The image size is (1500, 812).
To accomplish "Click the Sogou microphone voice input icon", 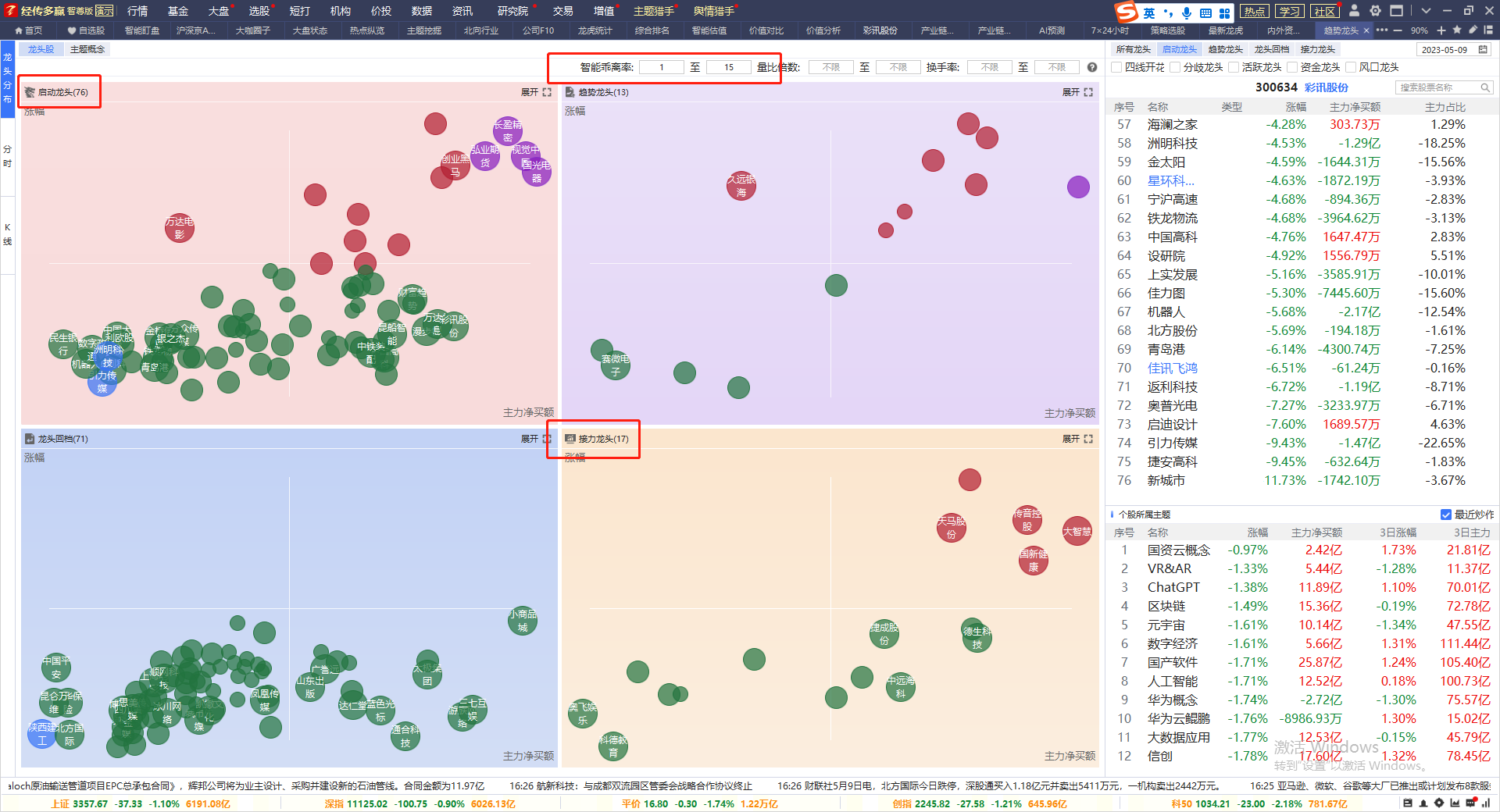I will (x=1187, y=12).
